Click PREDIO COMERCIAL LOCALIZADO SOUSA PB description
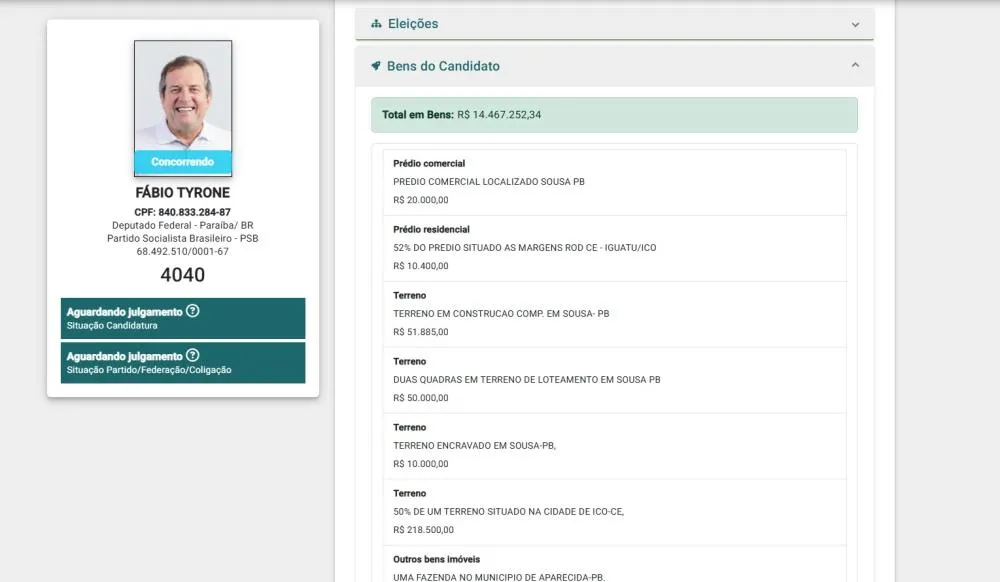The height and width of the screenshot is (582, 1000). pyautogui.click(x=489, y=182)
